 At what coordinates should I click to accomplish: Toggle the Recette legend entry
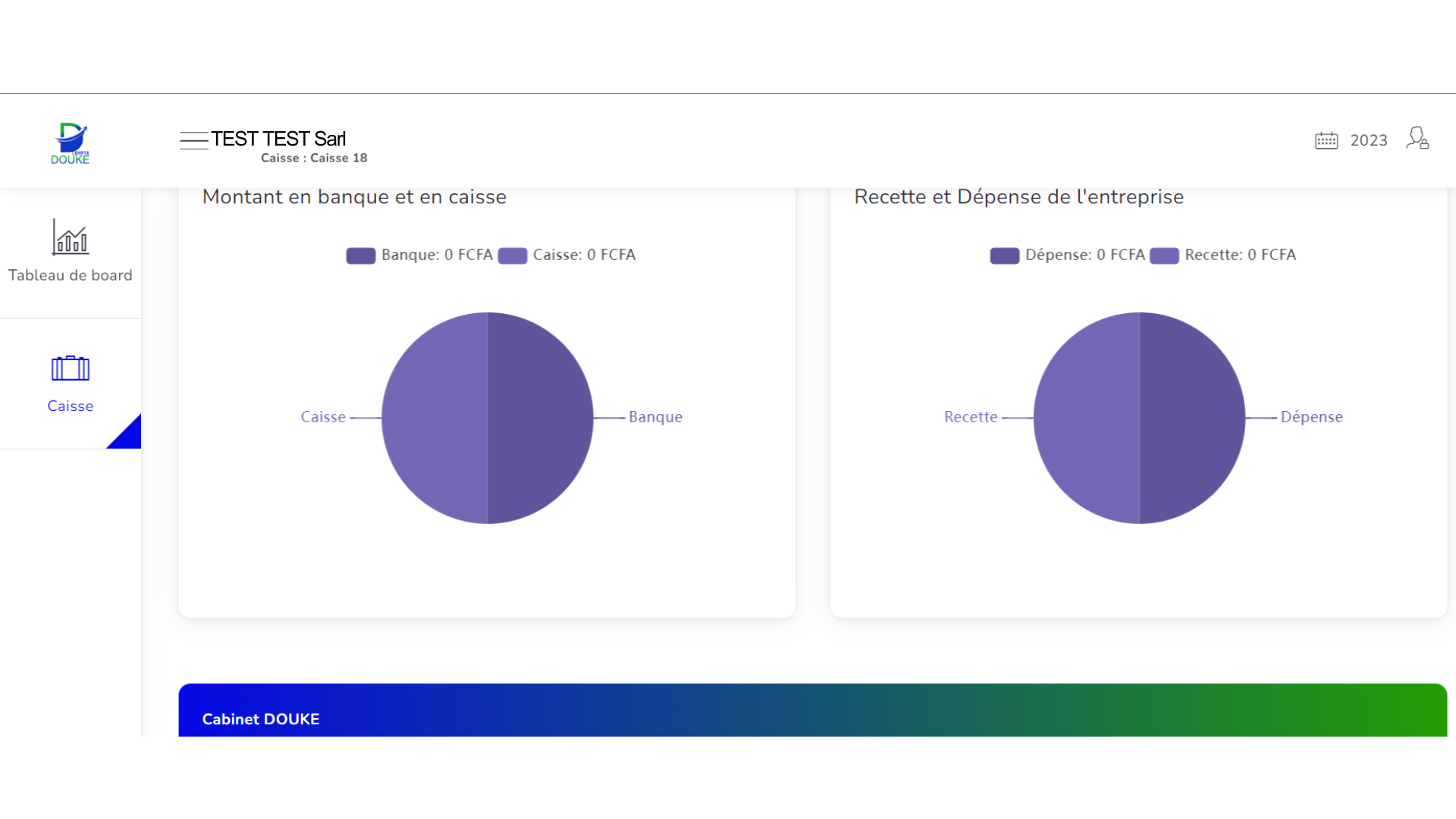tap(1240, 256)
